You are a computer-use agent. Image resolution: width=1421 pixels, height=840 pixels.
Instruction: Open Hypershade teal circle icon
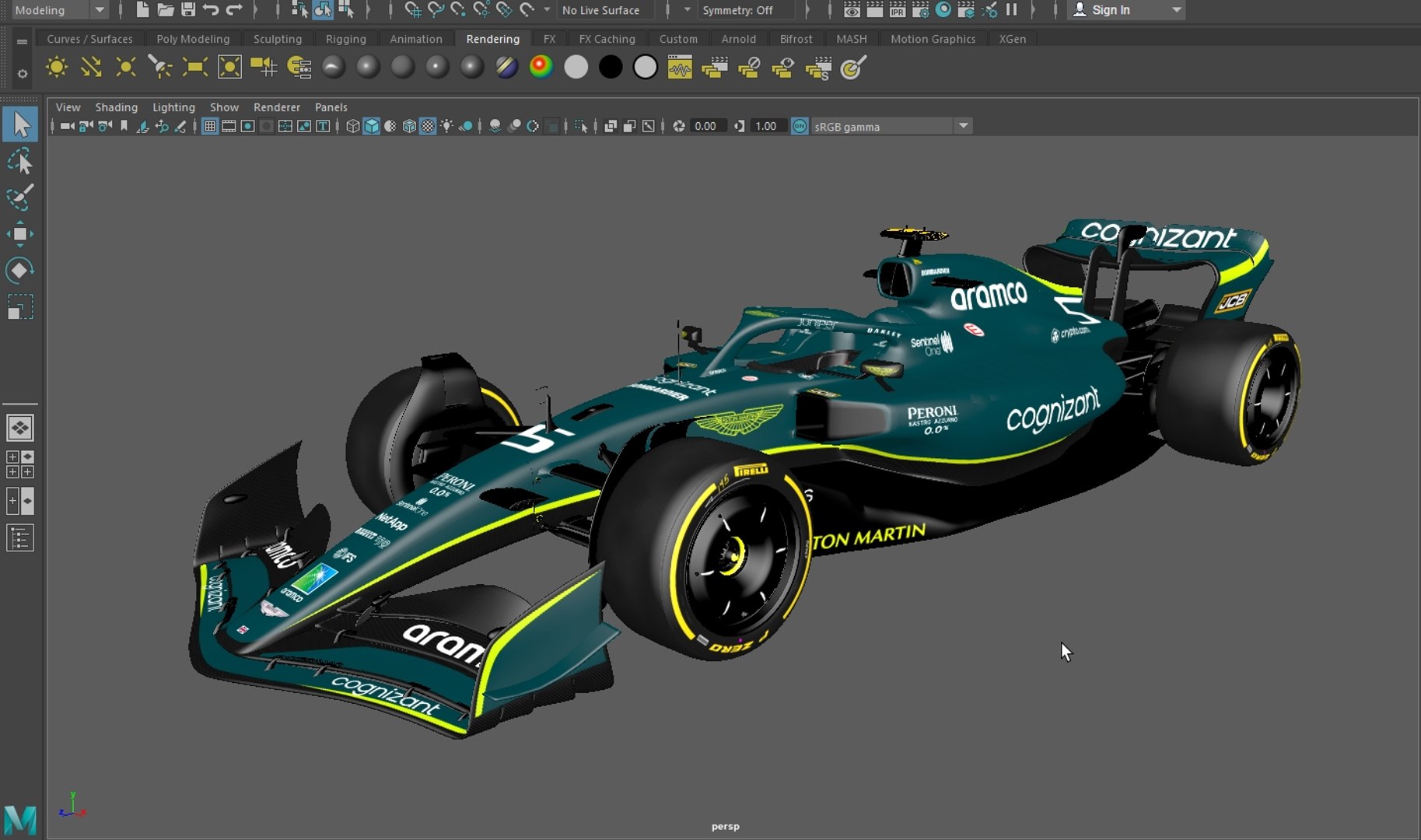click(x=943, y=10)
